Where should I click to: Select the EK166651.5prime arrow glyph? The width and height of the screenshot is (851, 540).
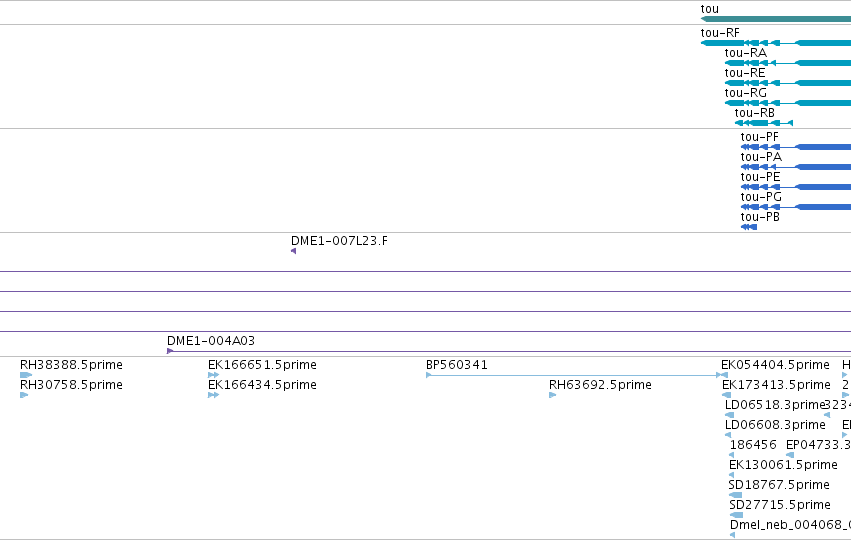pyautogui.click(x=213, y=375)
